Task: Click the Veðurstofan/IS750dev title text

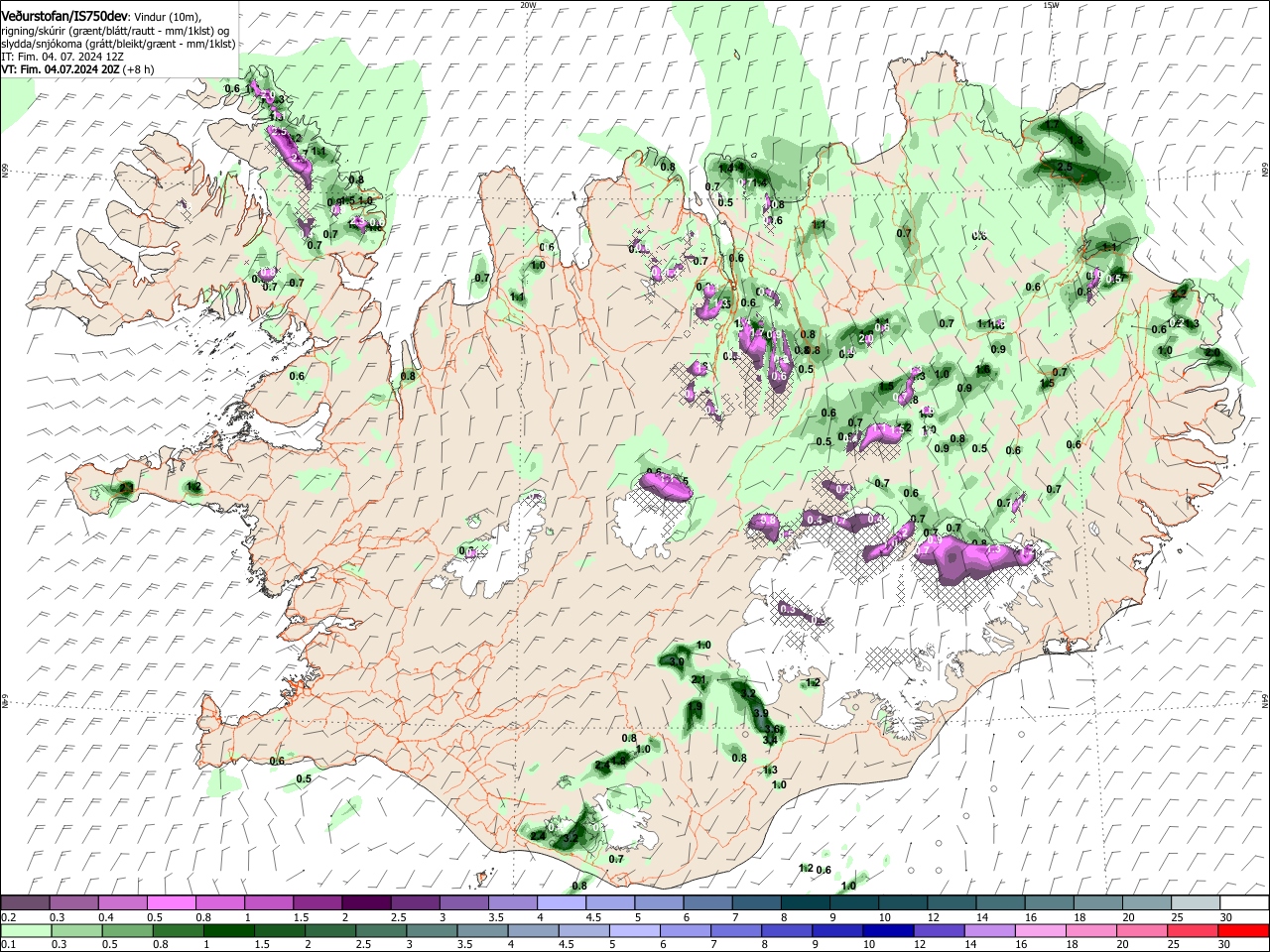Action: point(63,16)
